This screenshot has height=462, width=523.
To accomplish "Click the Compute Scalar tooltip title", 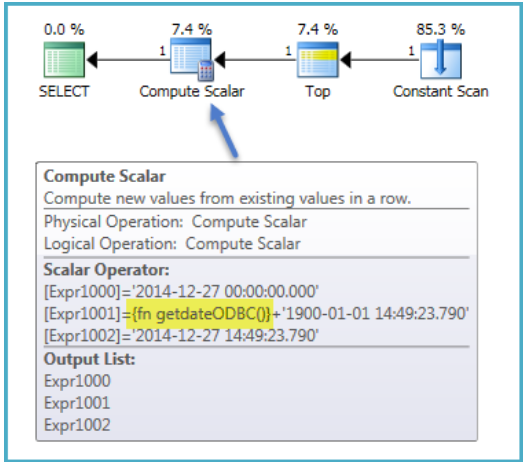I will (x=104, y=176).
